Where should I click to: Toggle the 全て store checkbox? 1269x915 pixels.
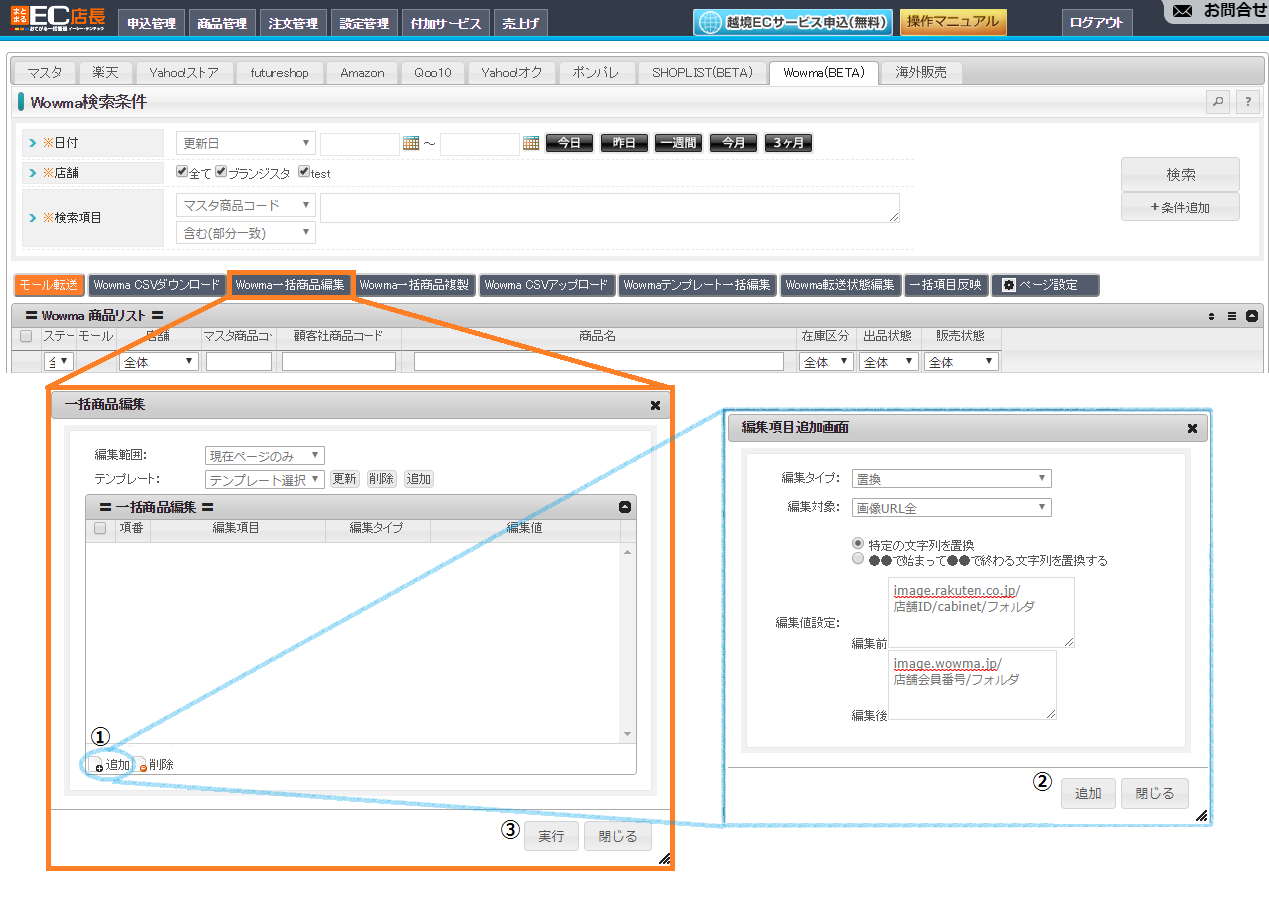[x=182, y=172]
